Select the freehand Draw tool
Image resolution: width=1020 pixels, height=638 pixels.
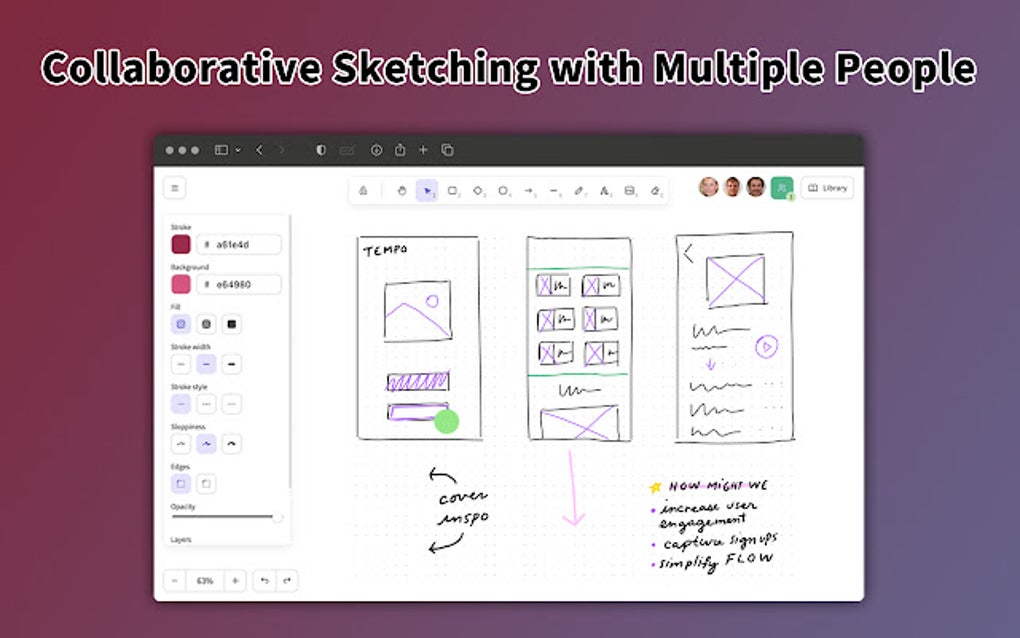pos(578,190)
